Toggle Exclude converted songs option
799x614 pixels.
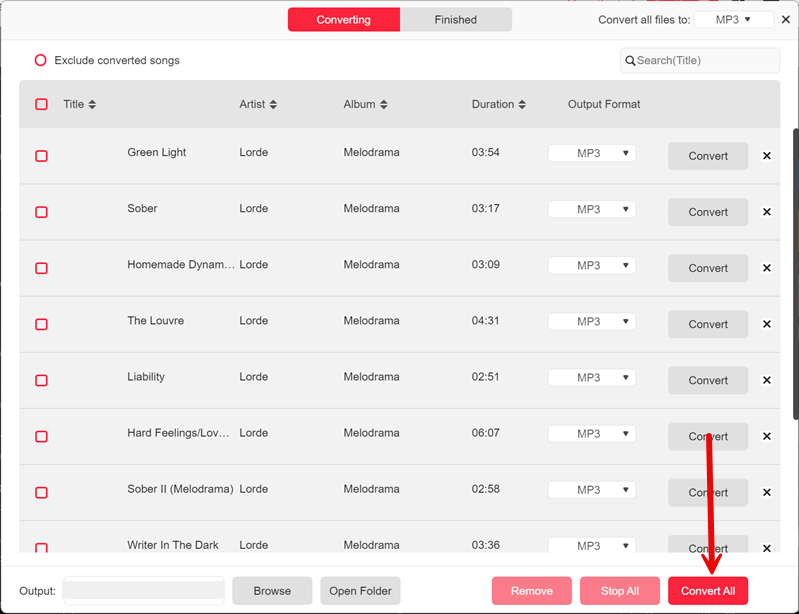pos(41,61)
